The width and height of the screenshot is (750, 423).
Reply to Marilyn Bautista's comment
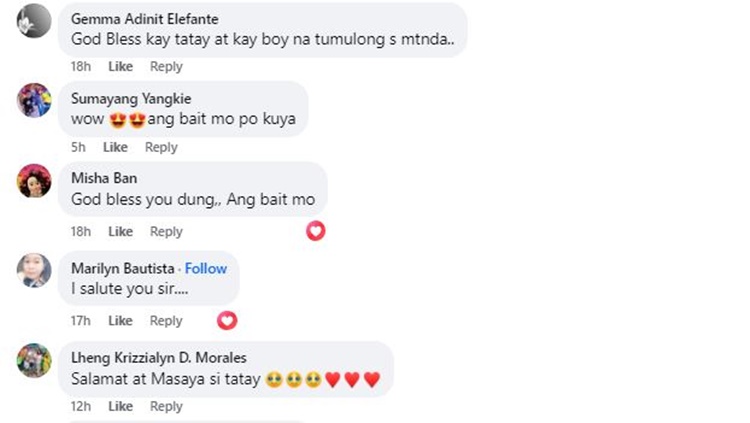click(x=166, y=321)
